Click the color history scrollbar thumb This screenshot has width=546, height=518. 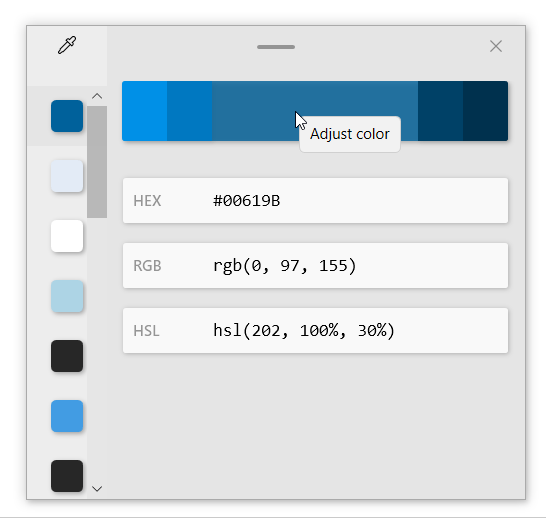click(x=97, y=162)
